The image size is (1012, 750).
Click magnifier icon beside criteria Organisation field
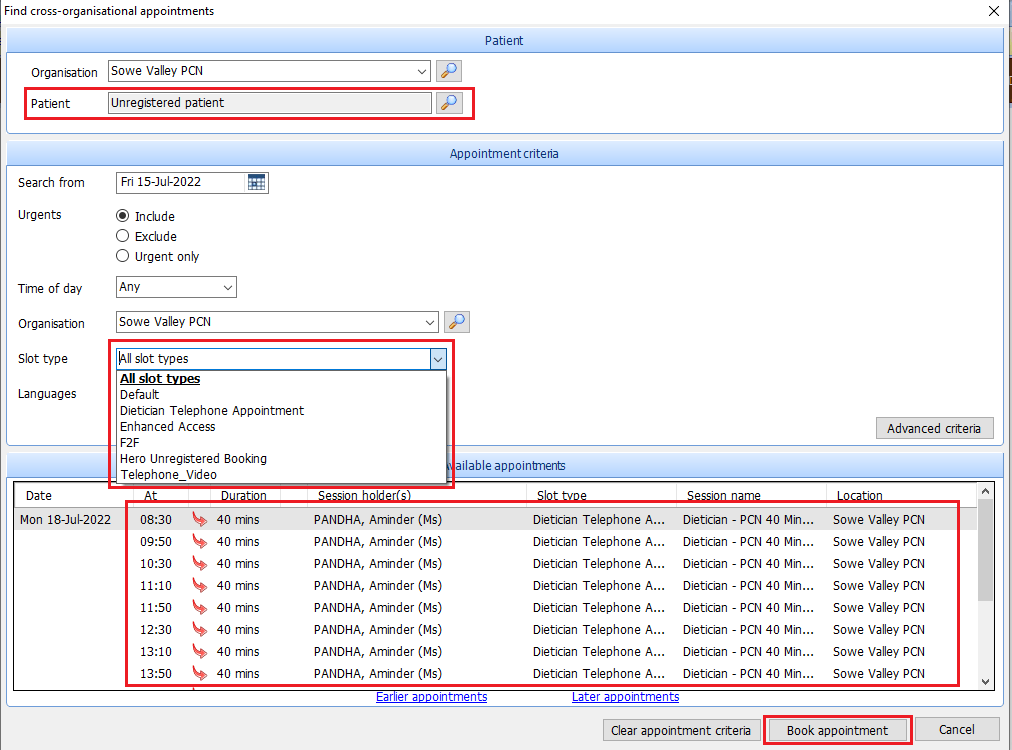[457, 322]
